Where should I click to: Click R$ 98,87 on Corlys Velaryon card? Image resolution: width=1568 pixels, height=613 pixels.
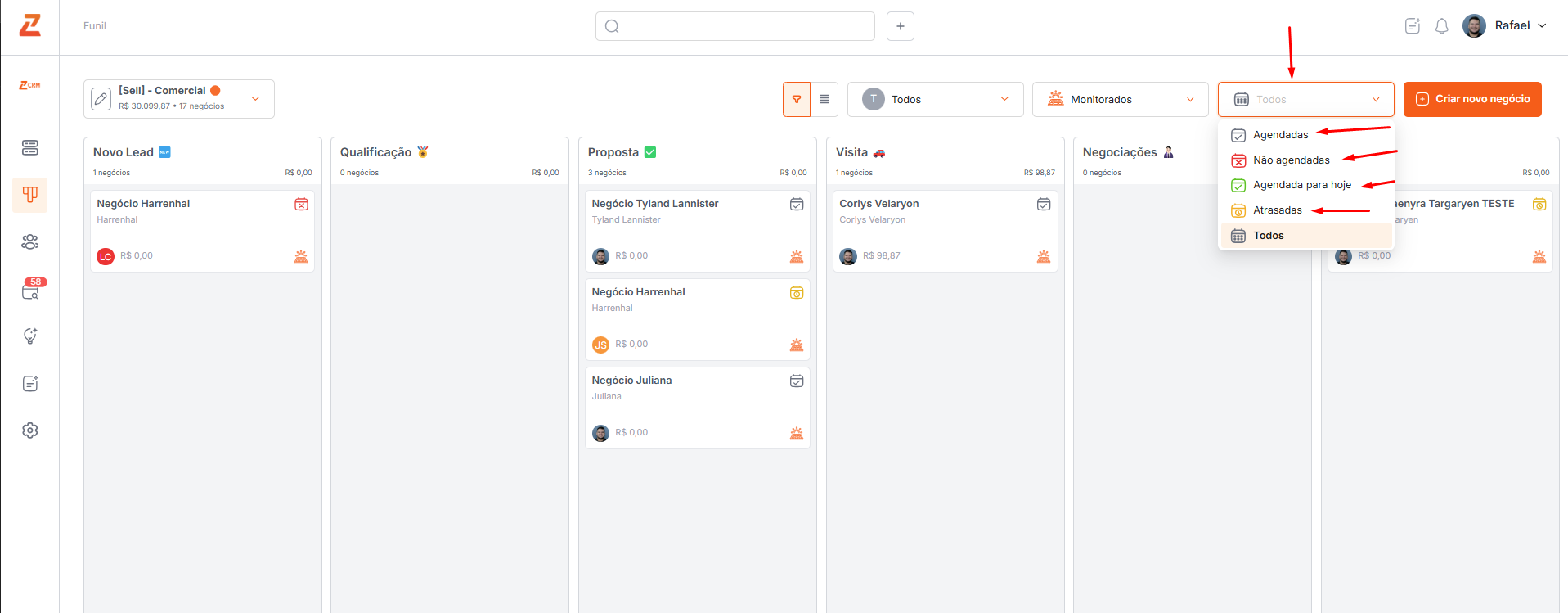click(882, 256)
